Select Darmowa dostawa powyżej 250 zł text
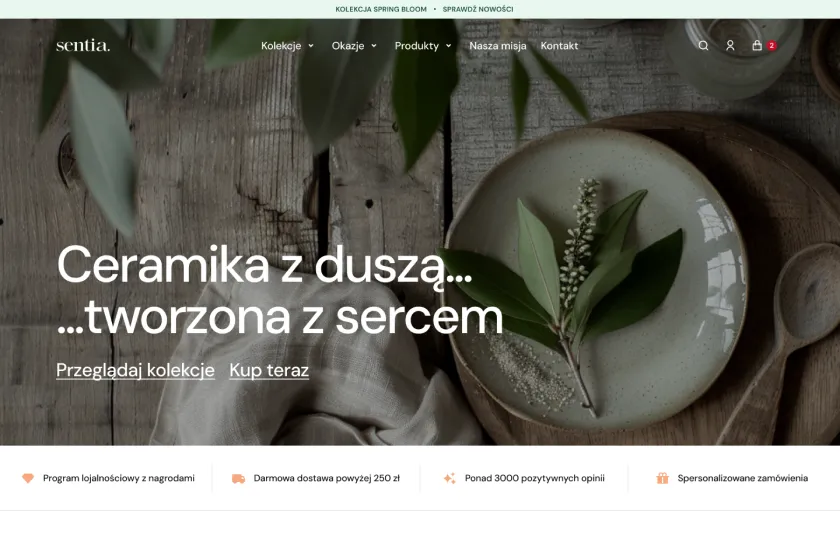The image size is (840, 560). 327,478
